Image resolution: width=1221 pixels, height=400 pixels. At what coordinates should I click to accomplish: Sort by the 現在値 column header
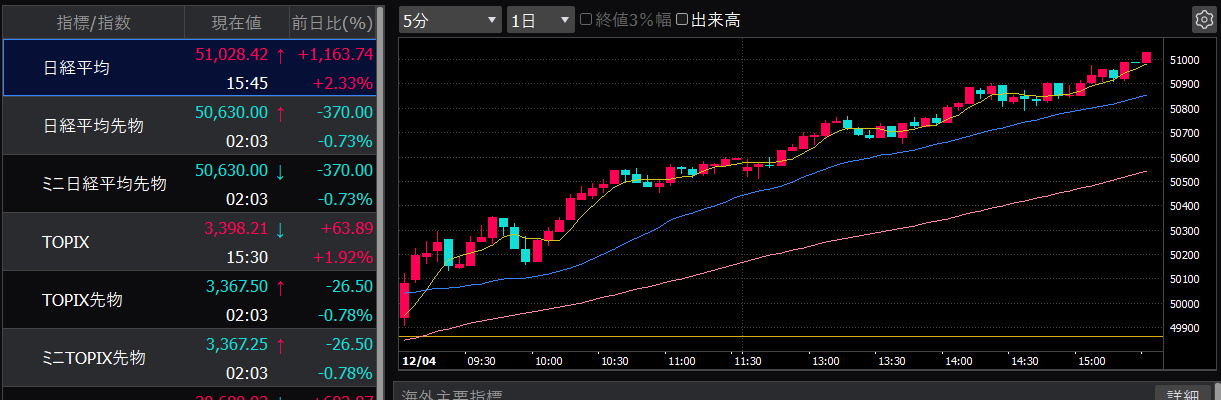click(x=236, y=21)
